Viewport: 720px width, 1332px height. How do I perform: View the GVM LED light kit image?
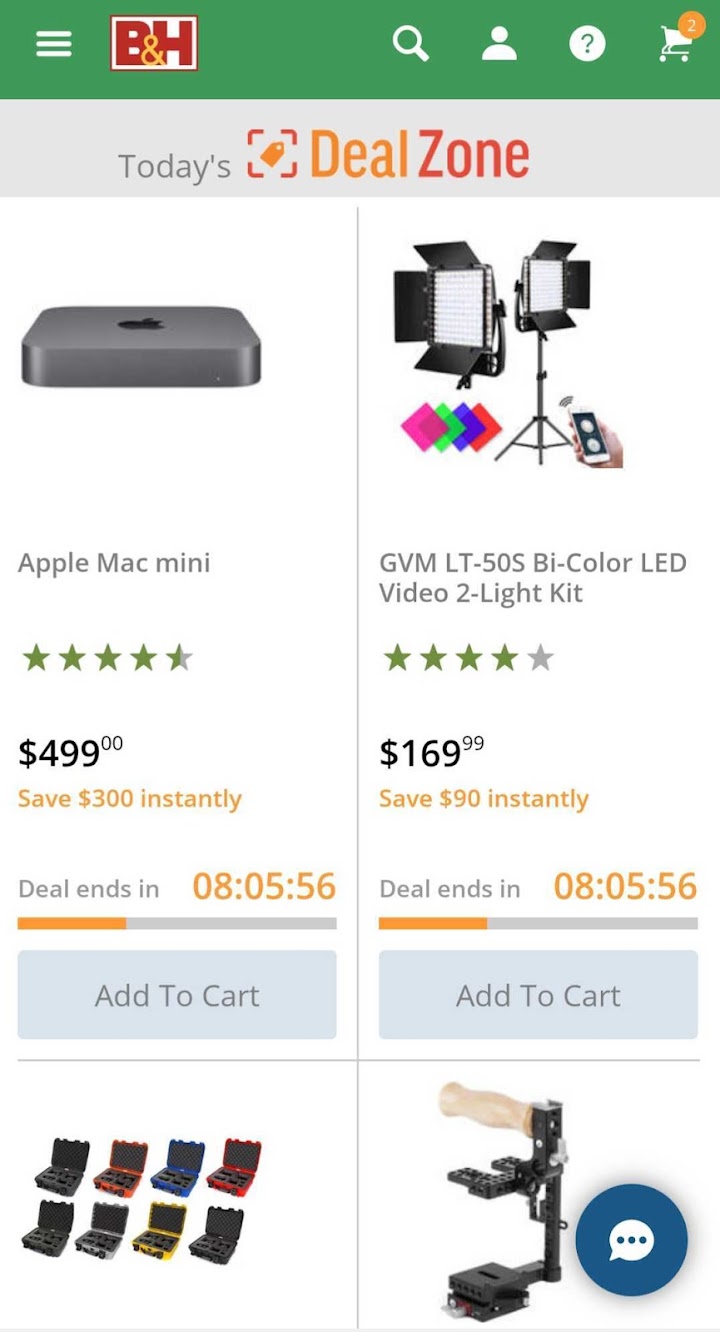click(508, 353)
